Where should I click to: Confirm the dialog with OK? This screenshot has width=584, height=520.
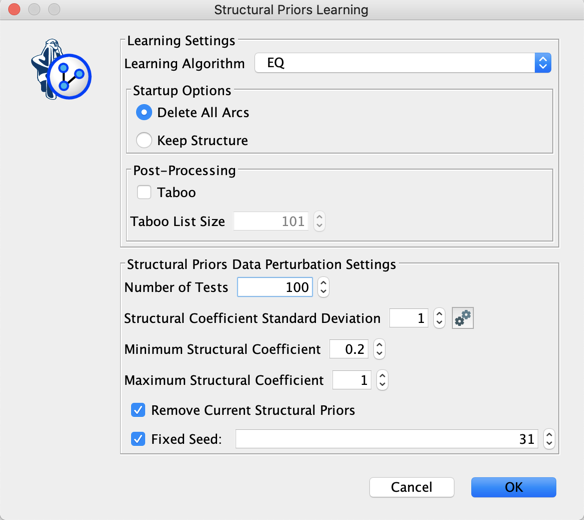514,487
